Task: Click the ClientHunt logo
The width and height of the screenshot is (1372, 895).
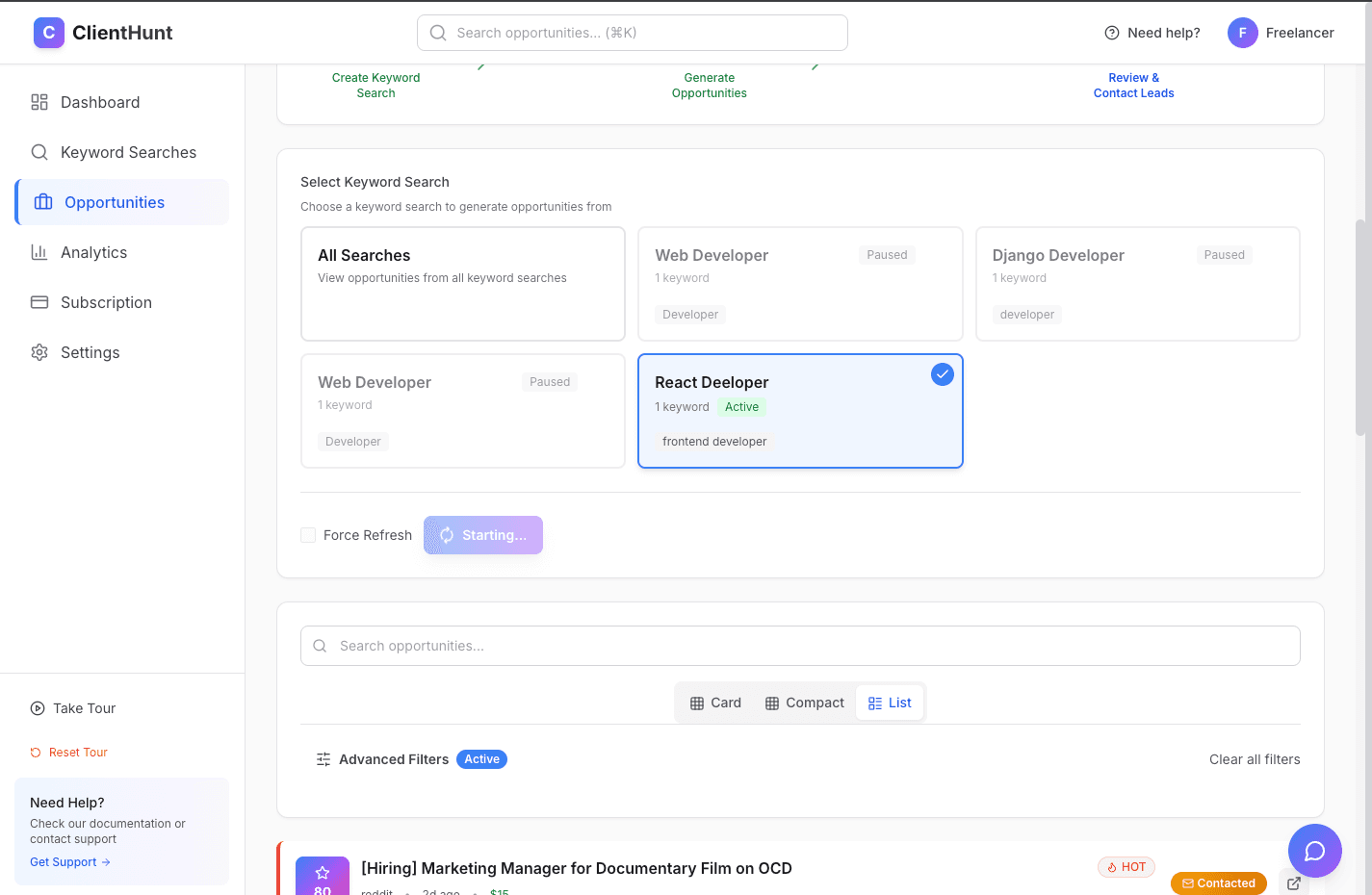Action: tap(102, 32)
